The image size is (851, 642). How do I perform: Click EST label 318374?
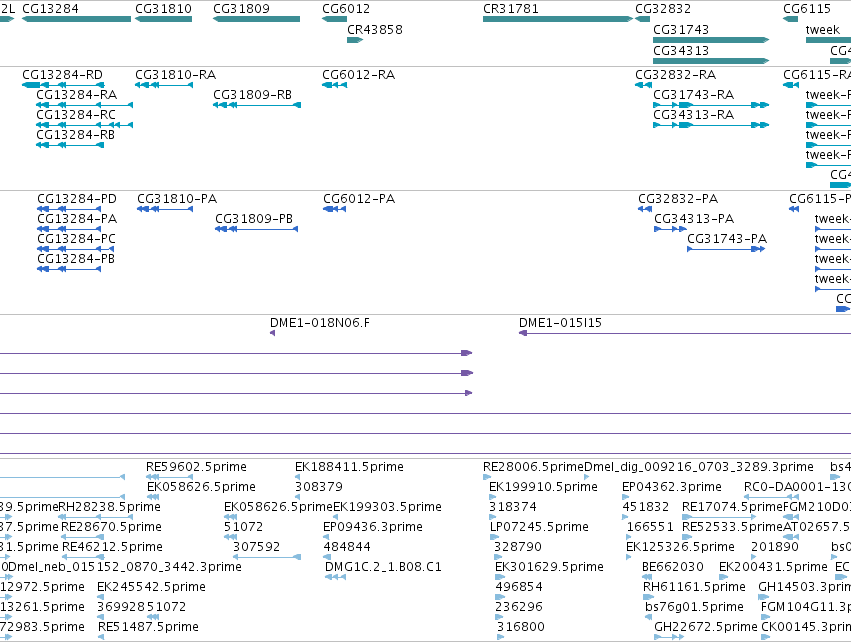[513, 507]
